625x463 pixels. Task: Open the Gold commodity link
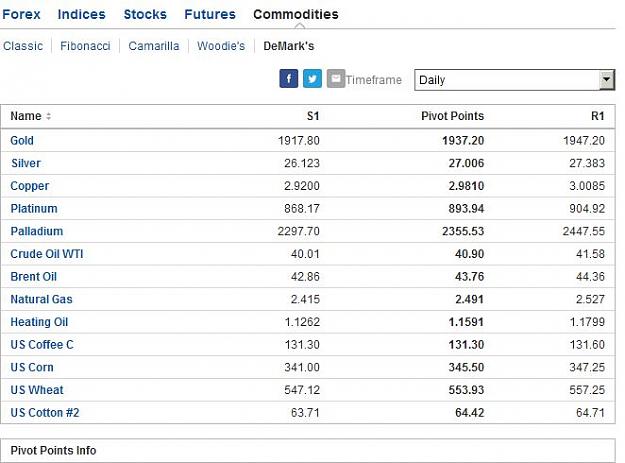tap(22, 140)
